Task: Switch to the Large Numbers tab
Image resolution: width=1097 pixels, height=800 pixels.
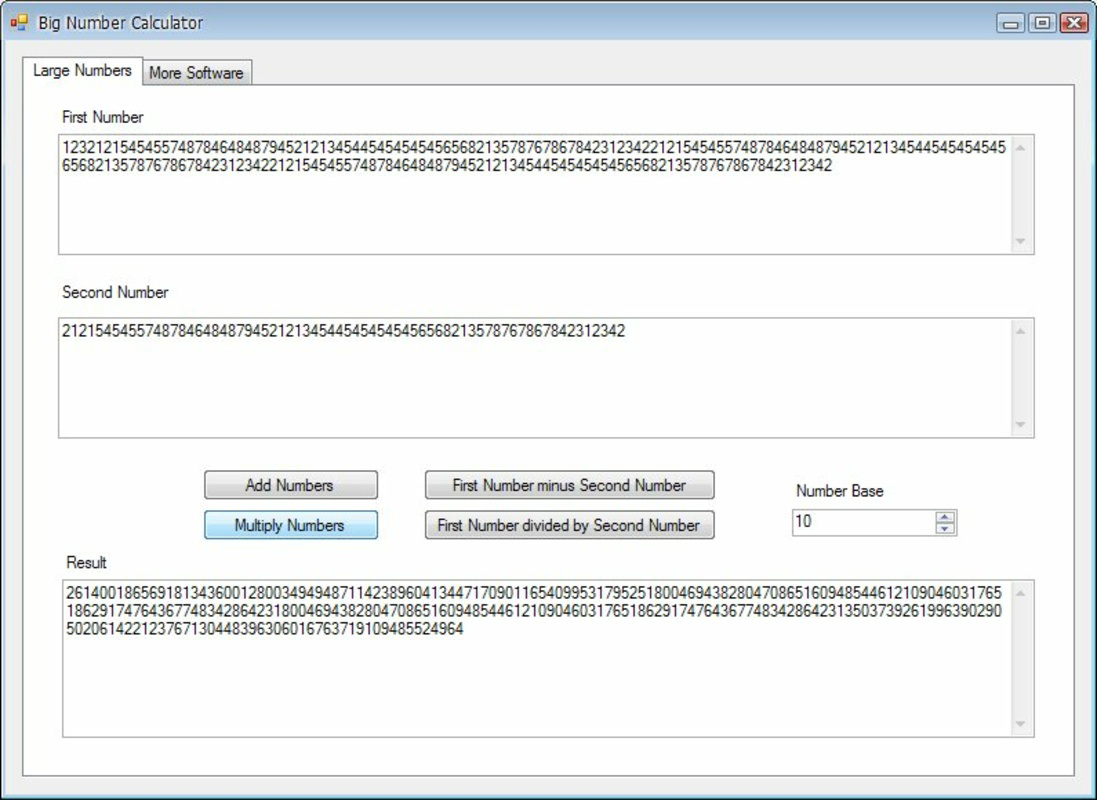Action: click(x=83, y=71)
